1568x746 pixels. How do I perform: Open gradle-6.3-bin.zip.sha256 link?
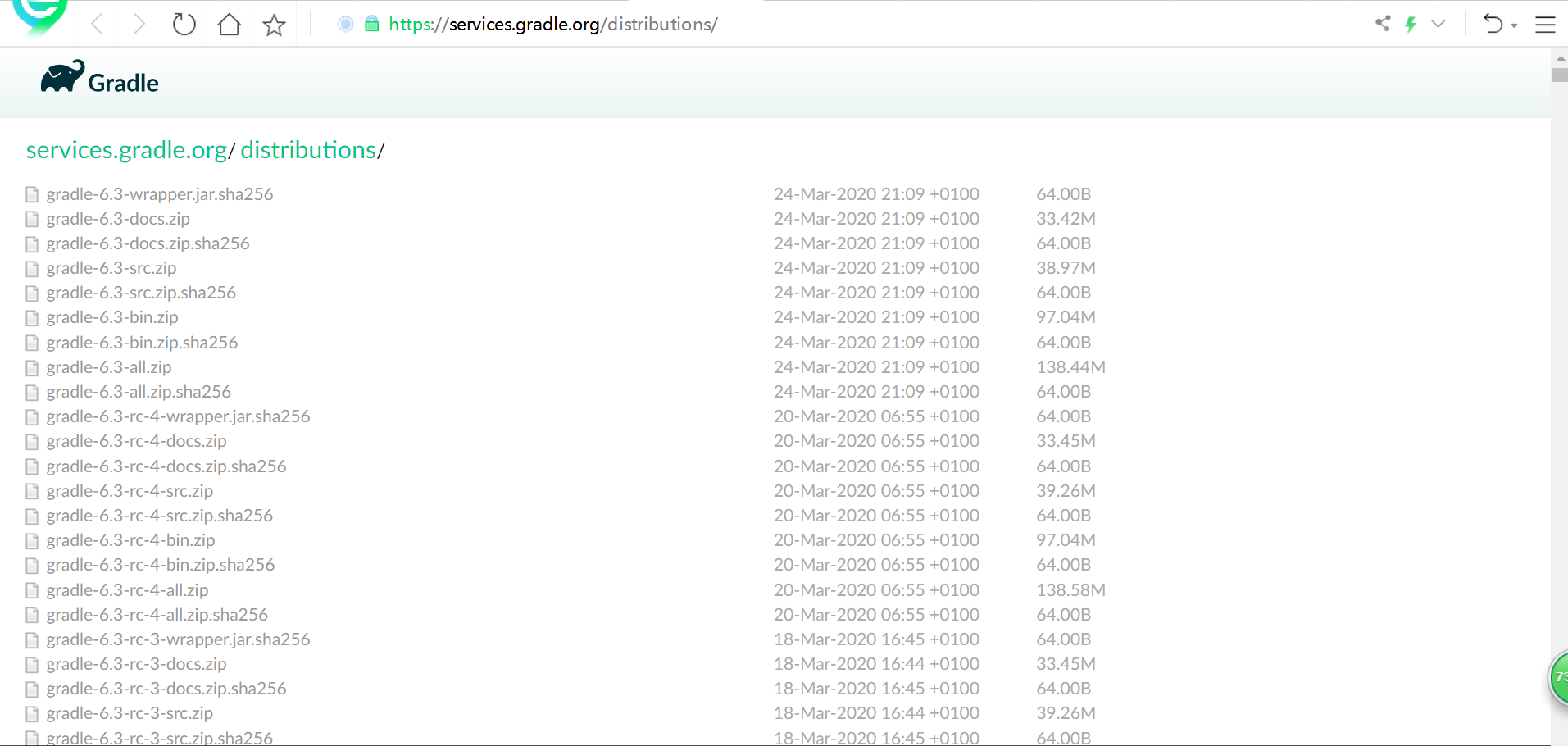click(142, 343)
